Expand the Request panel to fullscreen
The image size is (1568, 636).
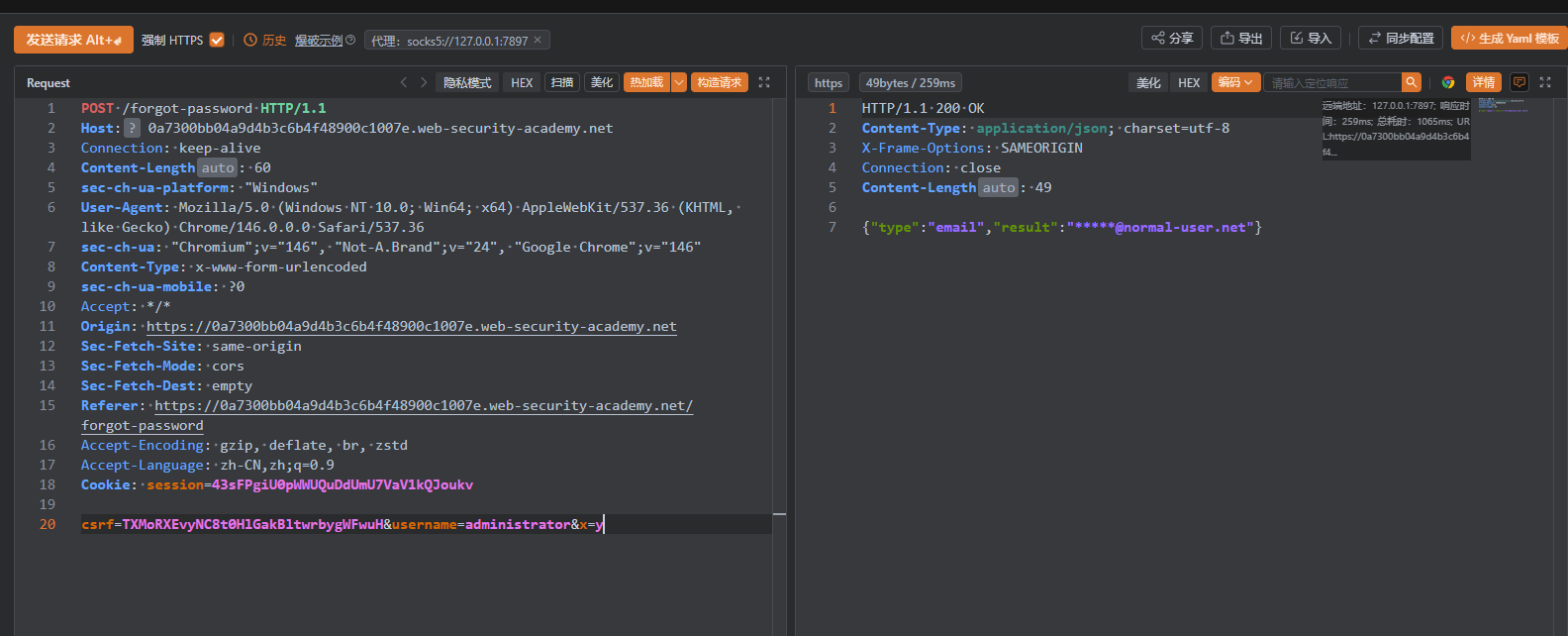[764, 82]
